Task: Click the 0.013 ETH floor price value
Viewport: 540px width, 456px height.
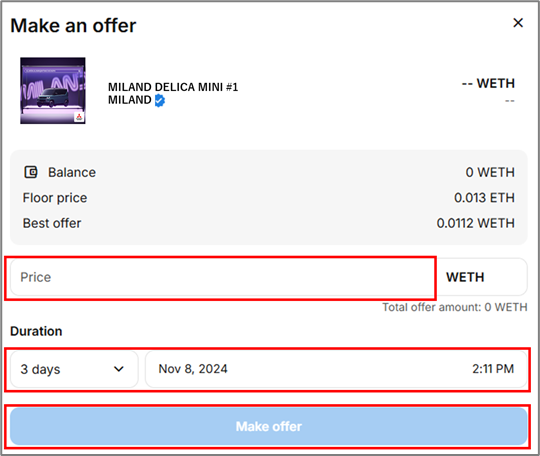Action: coord(484,198)
